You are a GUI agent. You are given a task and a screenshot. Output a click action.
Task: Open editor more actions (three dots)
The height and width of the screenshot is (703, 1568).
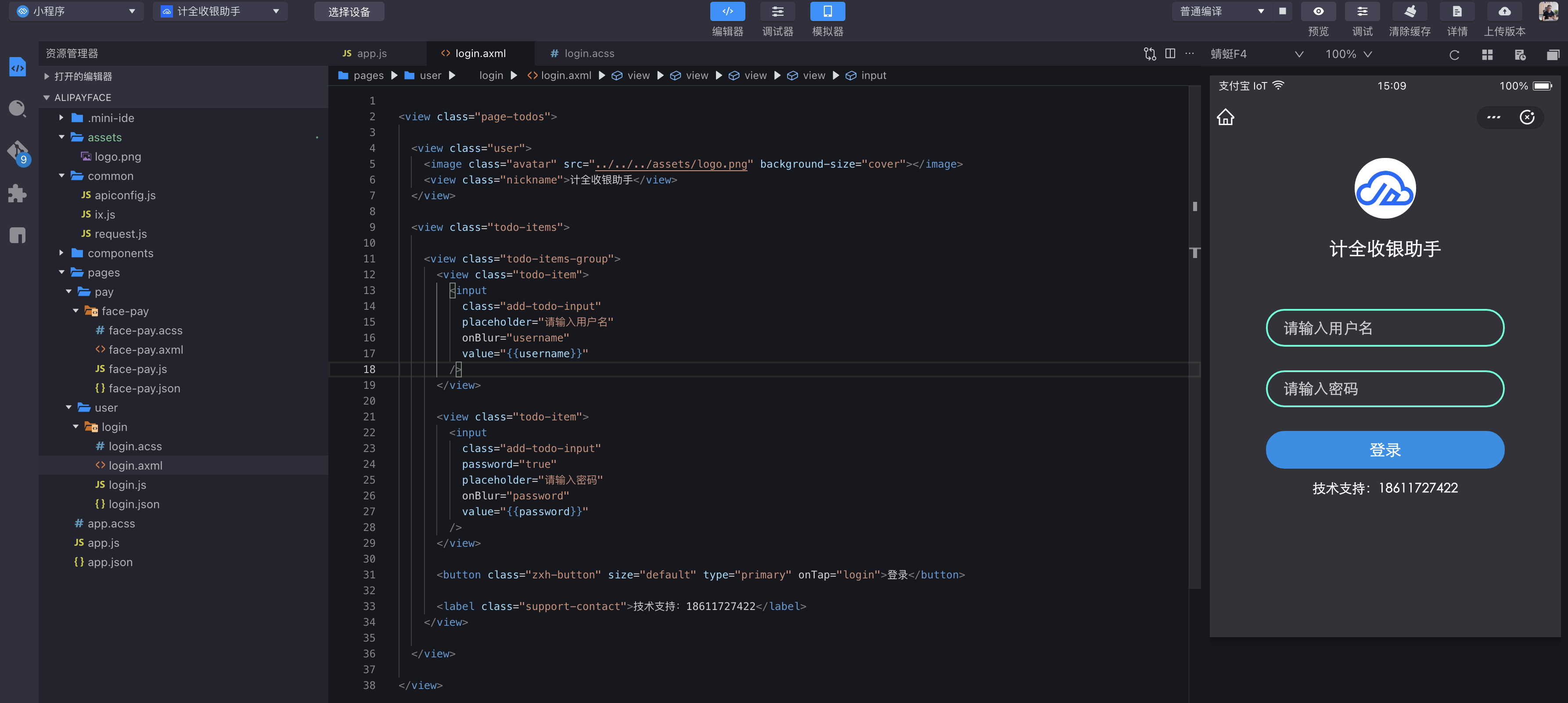pos(1190,54)
